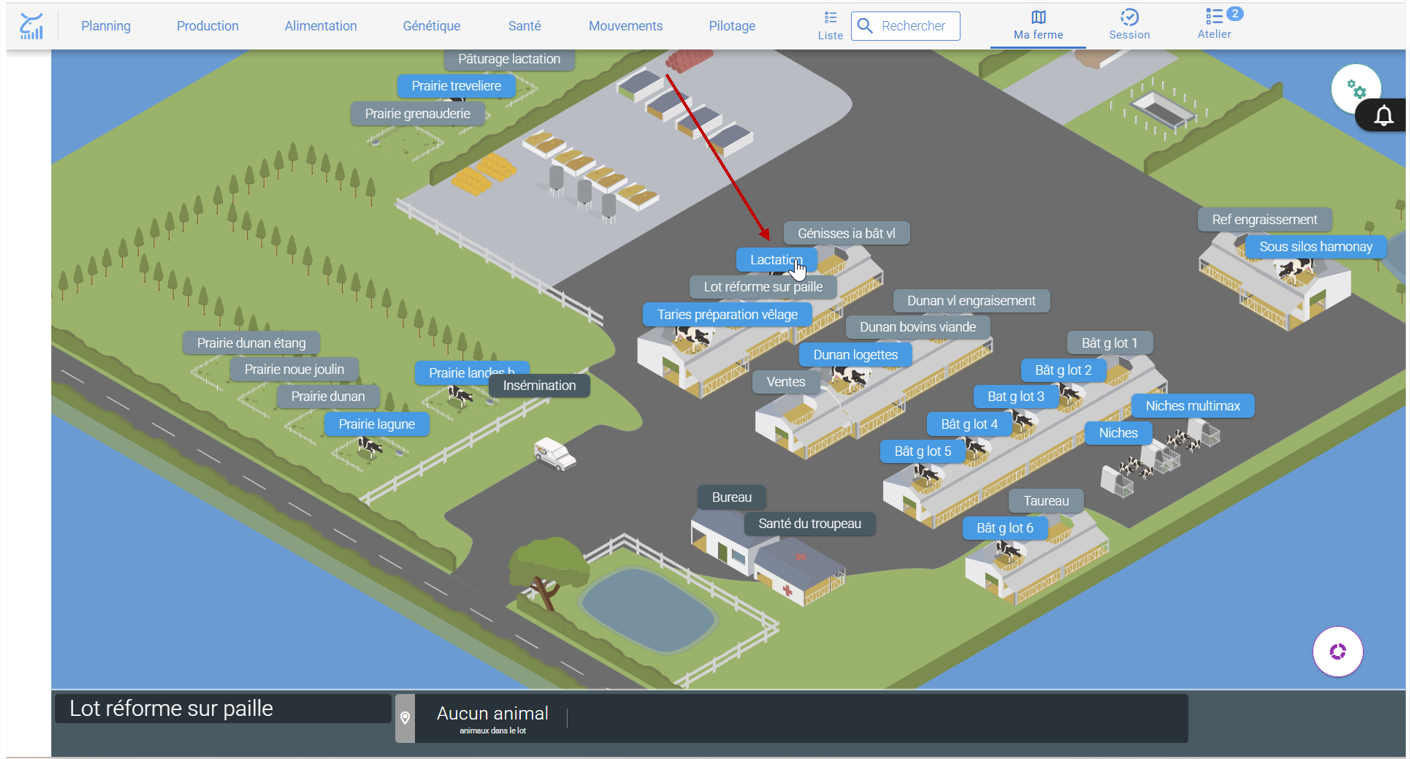Open the Production menu
This screenshot has width=1410, height=759.
point(207,26)
